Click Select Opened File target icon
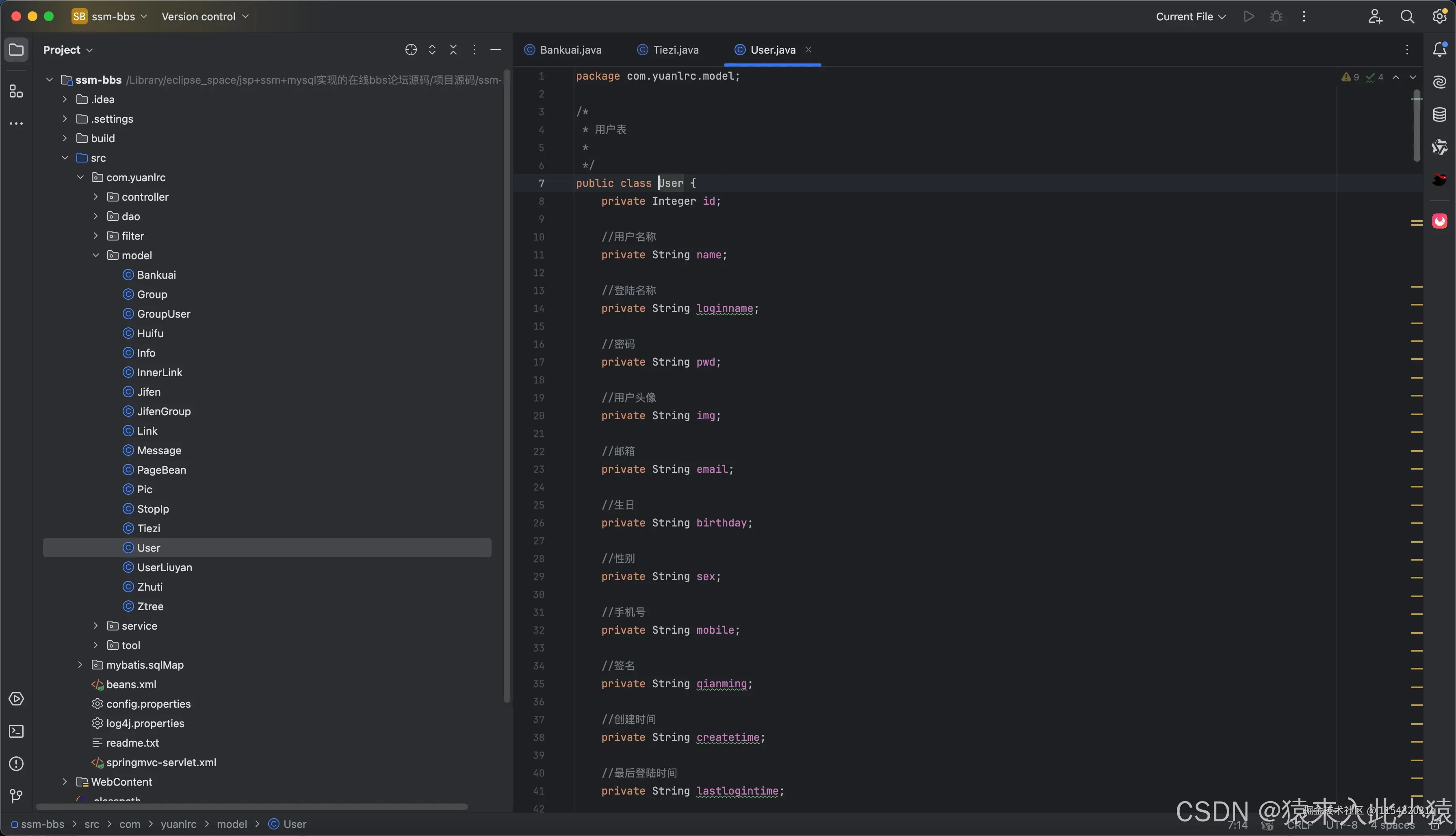The width and height of the screenshot is (1456, 836). point(410,50)
